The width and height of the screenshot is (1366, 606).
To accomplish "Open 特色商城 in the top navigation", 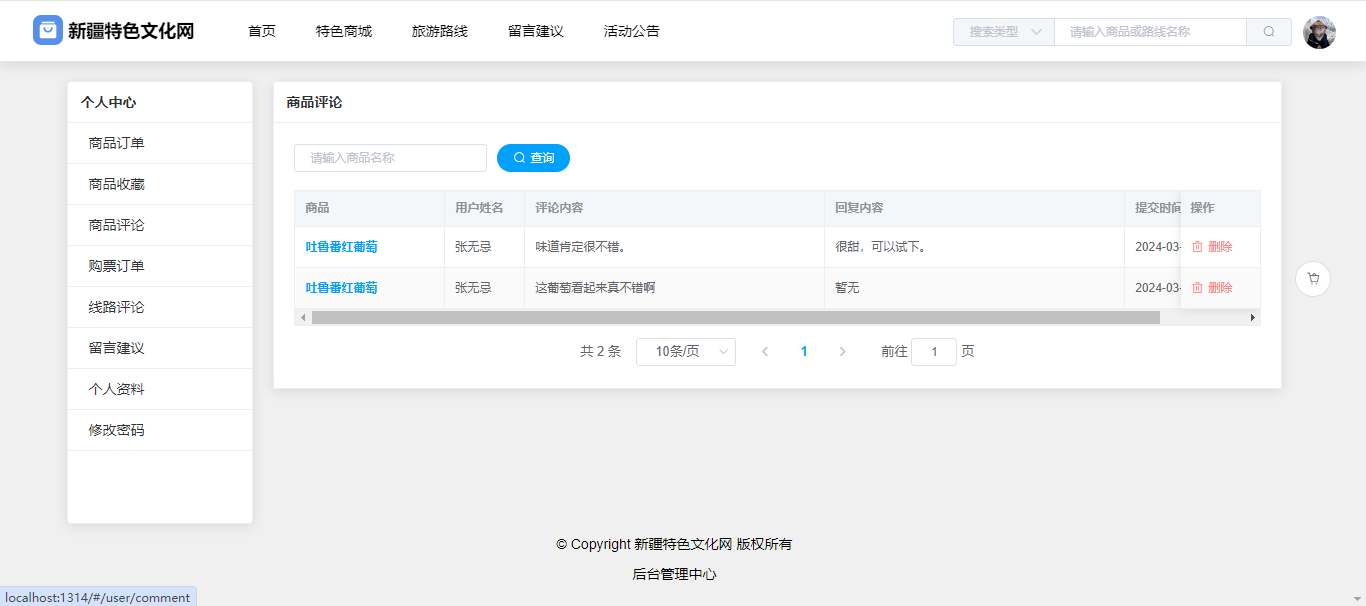I will (343, 31).
